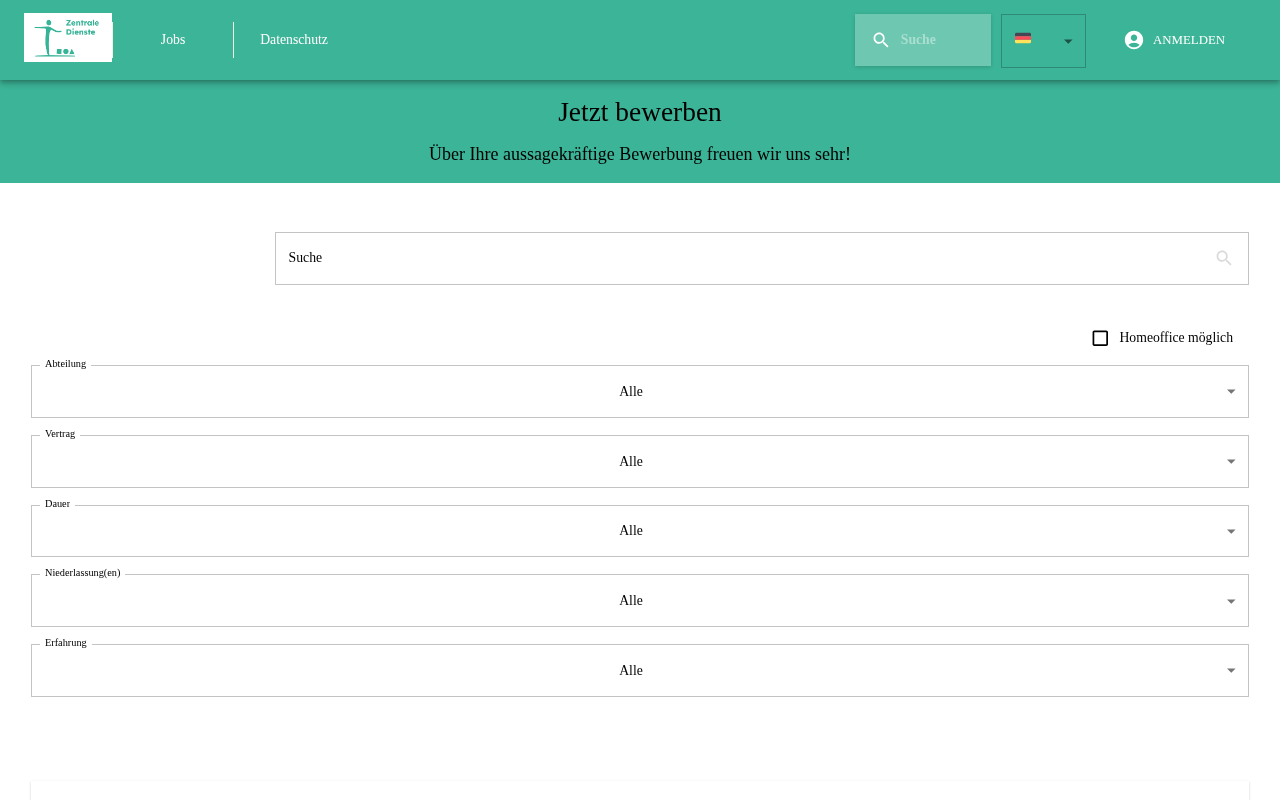Click the Homeoffice möglich label

(x=1176, y=338)
